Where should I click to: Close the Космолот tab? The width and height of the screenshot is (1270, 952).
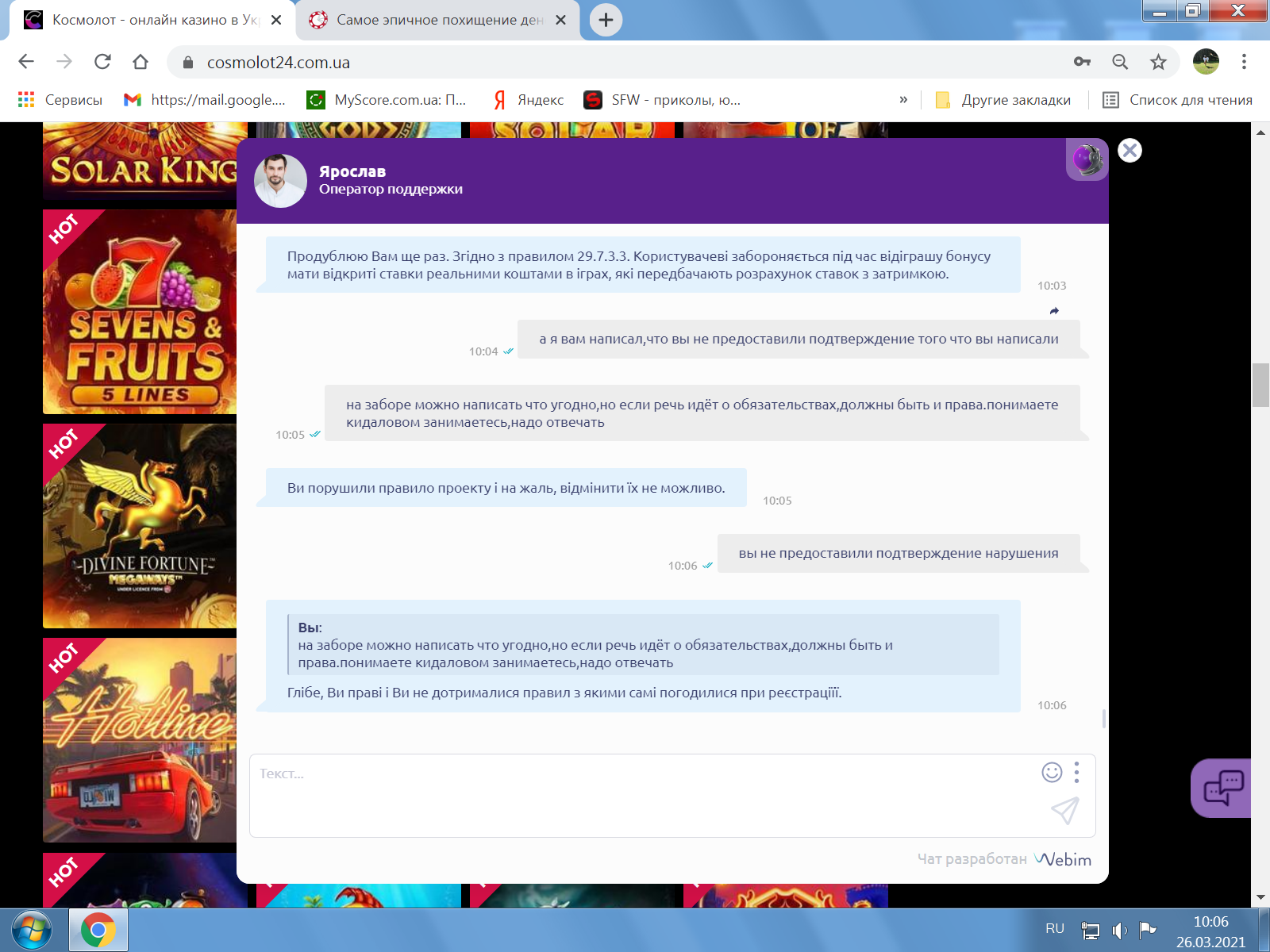(x=276, y=20)
